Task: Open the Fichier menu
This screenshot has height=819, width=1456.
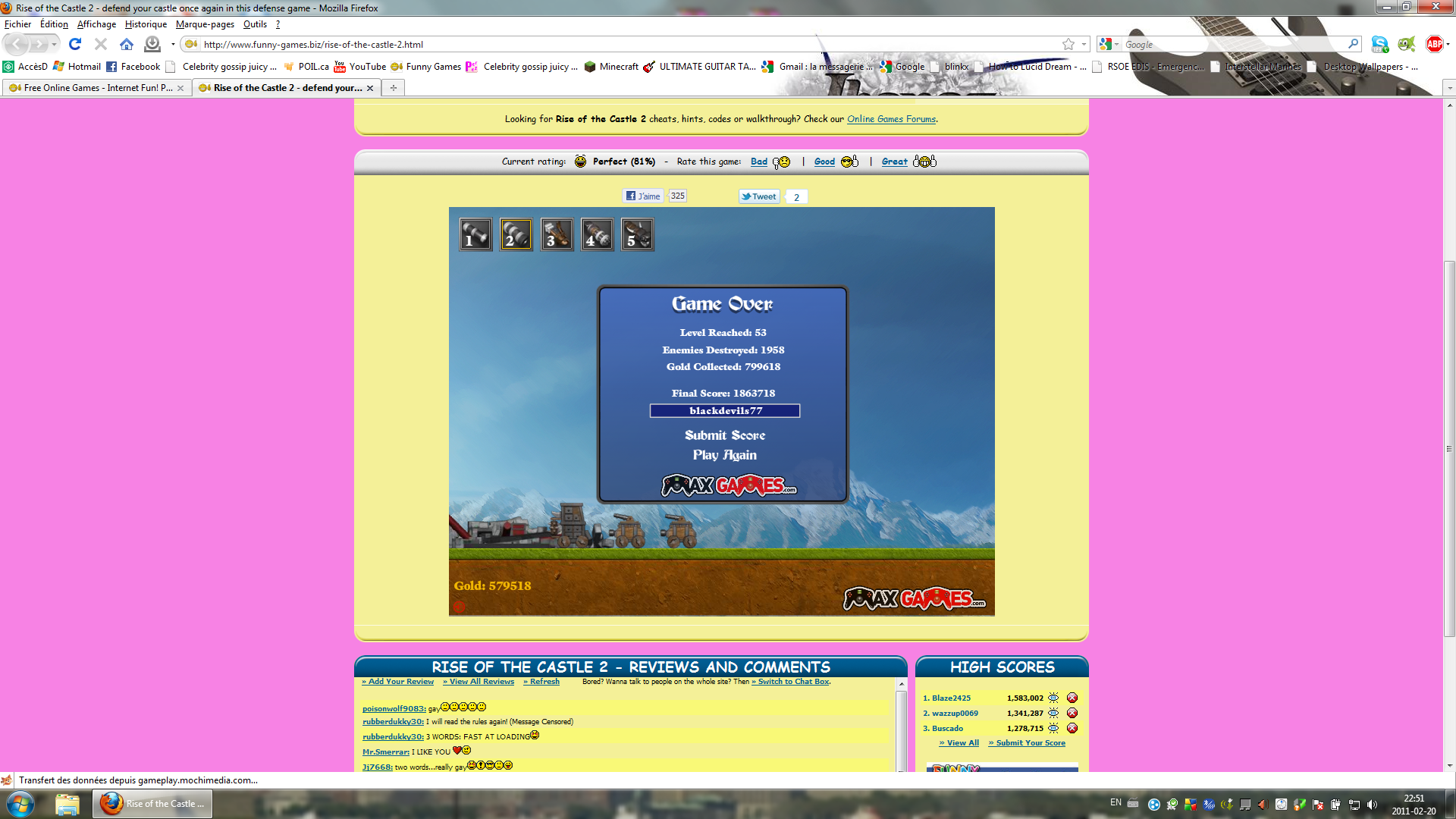Action: click(x=17, y=24)
